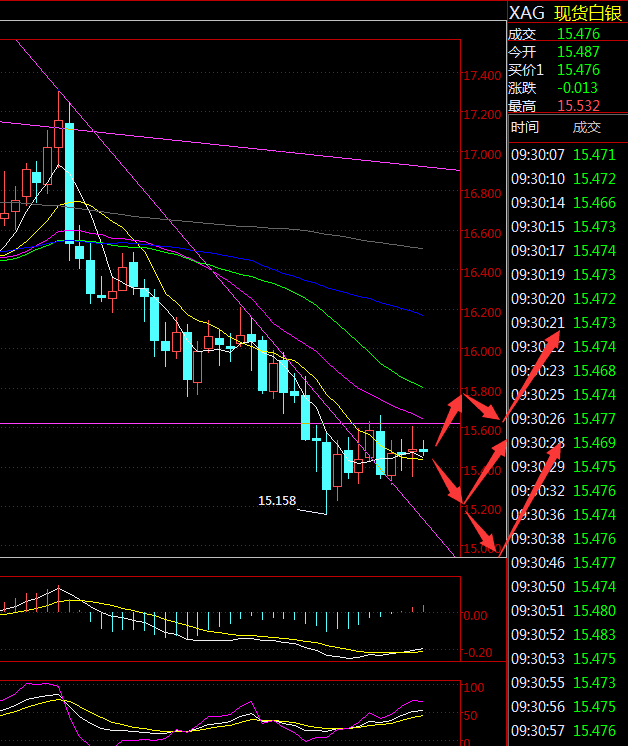Image resolution: width=628 pixels, height=746 pixels.
Task: Select tick row 09:30:38 at 15.476
Action: point(563,539)
